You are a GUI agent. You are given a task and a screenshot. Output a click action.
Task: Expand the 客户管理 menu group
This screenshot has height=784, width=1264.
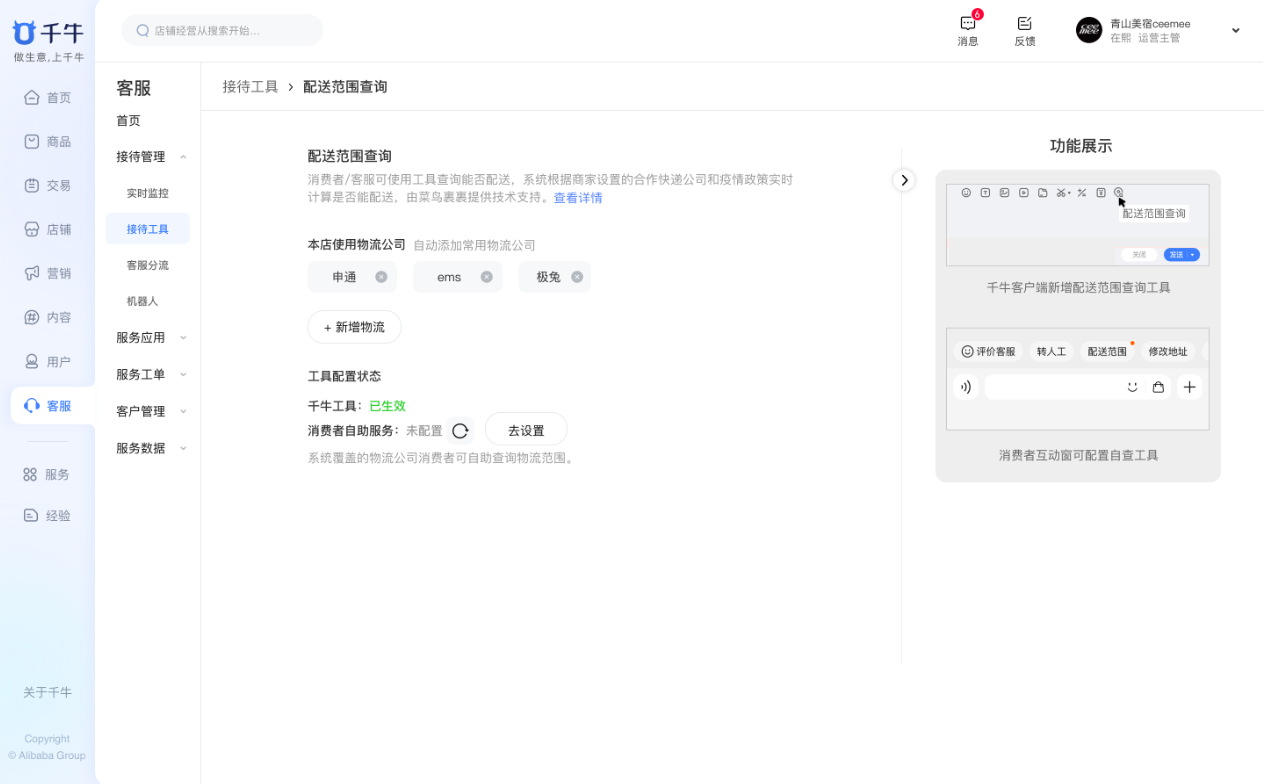point(183,412)
